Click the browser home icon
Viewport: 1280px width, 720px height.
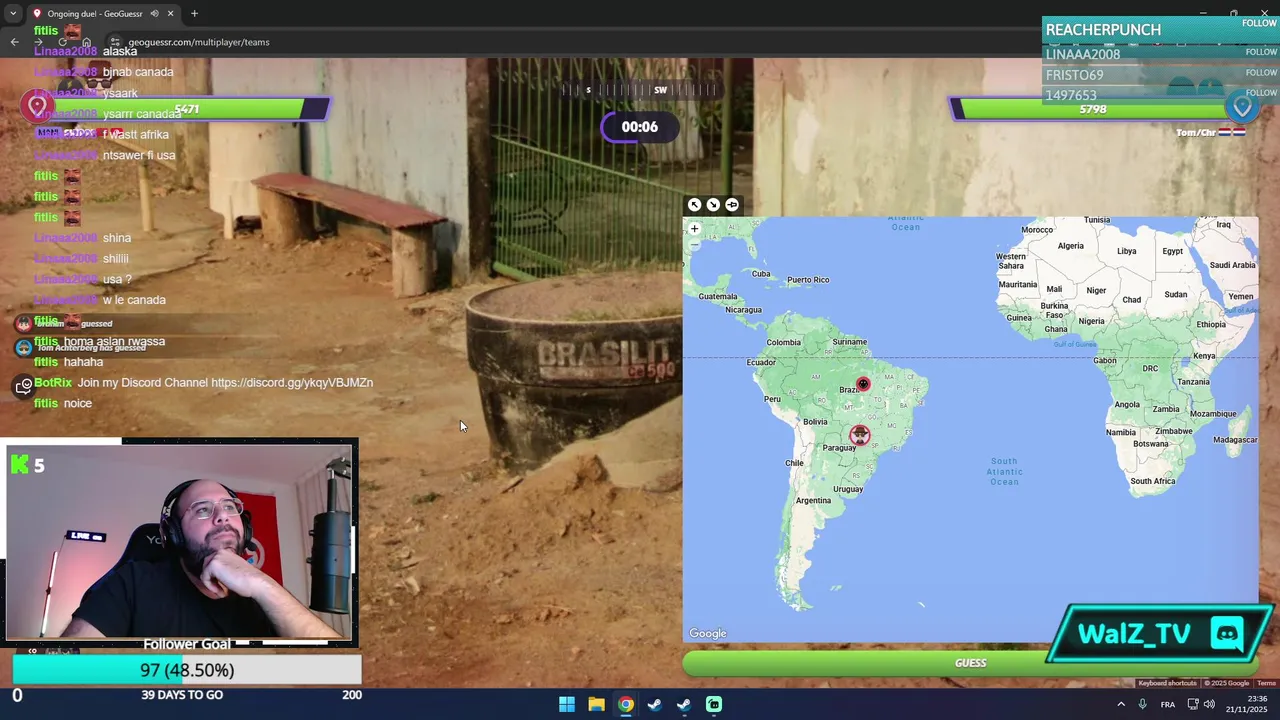click(86, 42)
